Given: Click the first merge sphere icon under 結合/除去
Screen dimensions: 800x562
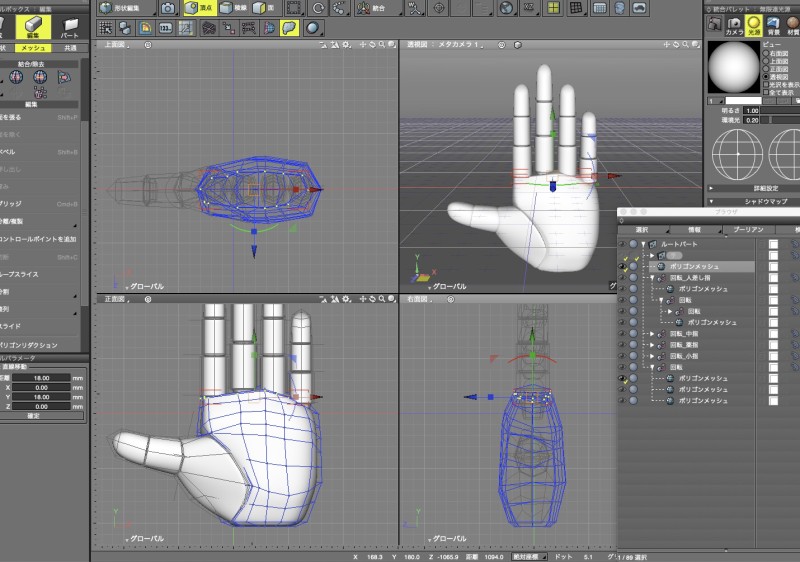Looking at the screenshot, I should coord(16,77).
